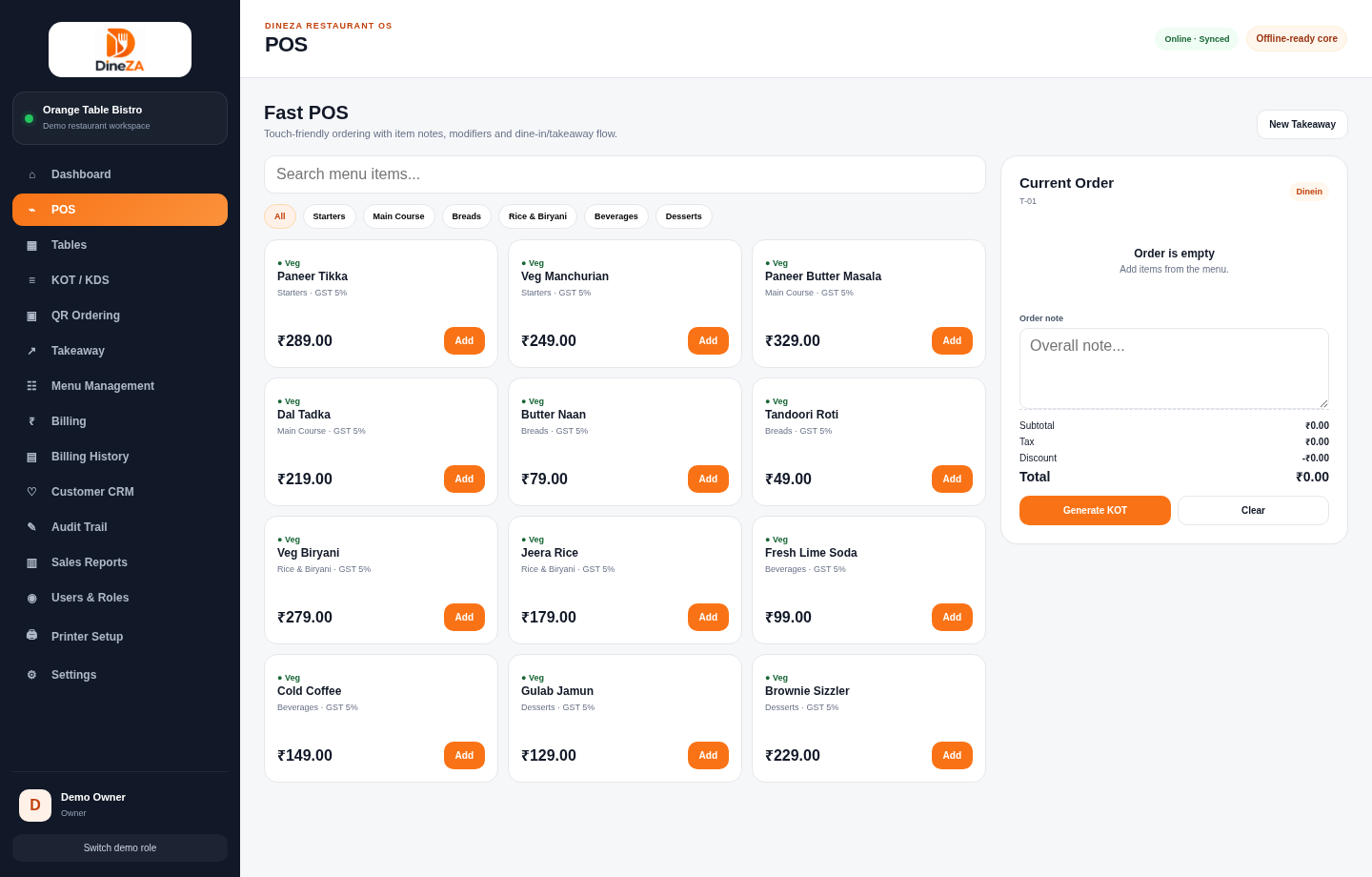The height and width of the screenshot is (877, 1372).
Task: Click the Billing rupee icon
Action: [31, 421]
